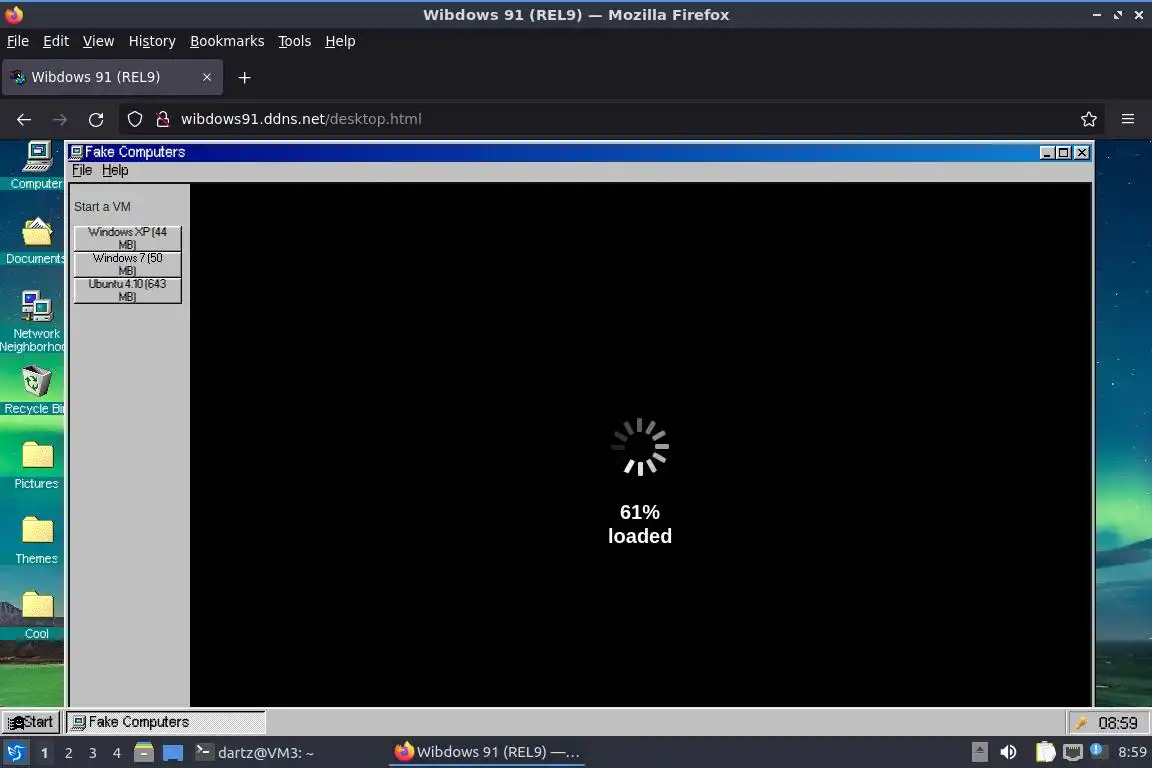
Task: Click the 08:59 clock in Wibdows tray
Action: click(1117, 723)
